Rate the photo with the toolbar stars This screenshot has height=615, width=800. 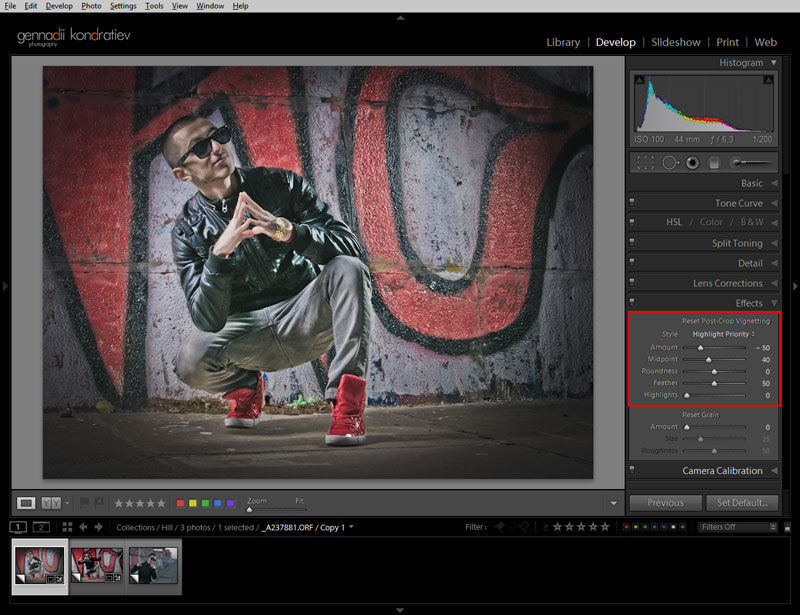(x=140, y=503)
